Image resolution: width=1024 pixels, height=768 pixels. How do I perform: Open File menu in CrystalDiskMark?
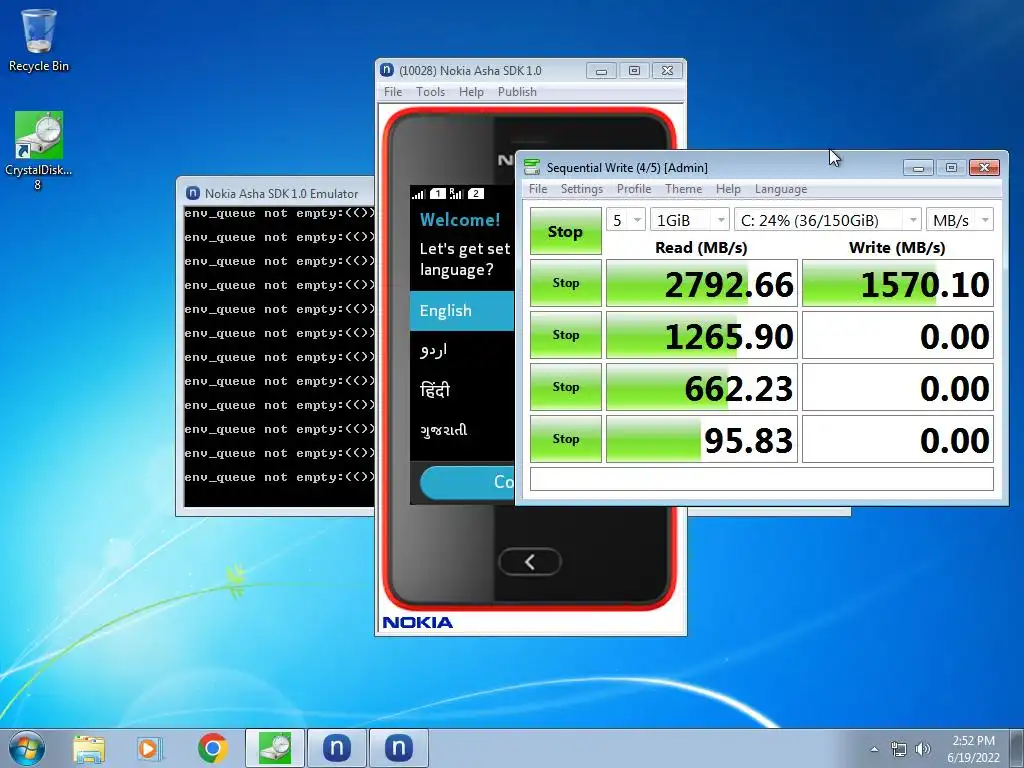(x=538, y=189)
